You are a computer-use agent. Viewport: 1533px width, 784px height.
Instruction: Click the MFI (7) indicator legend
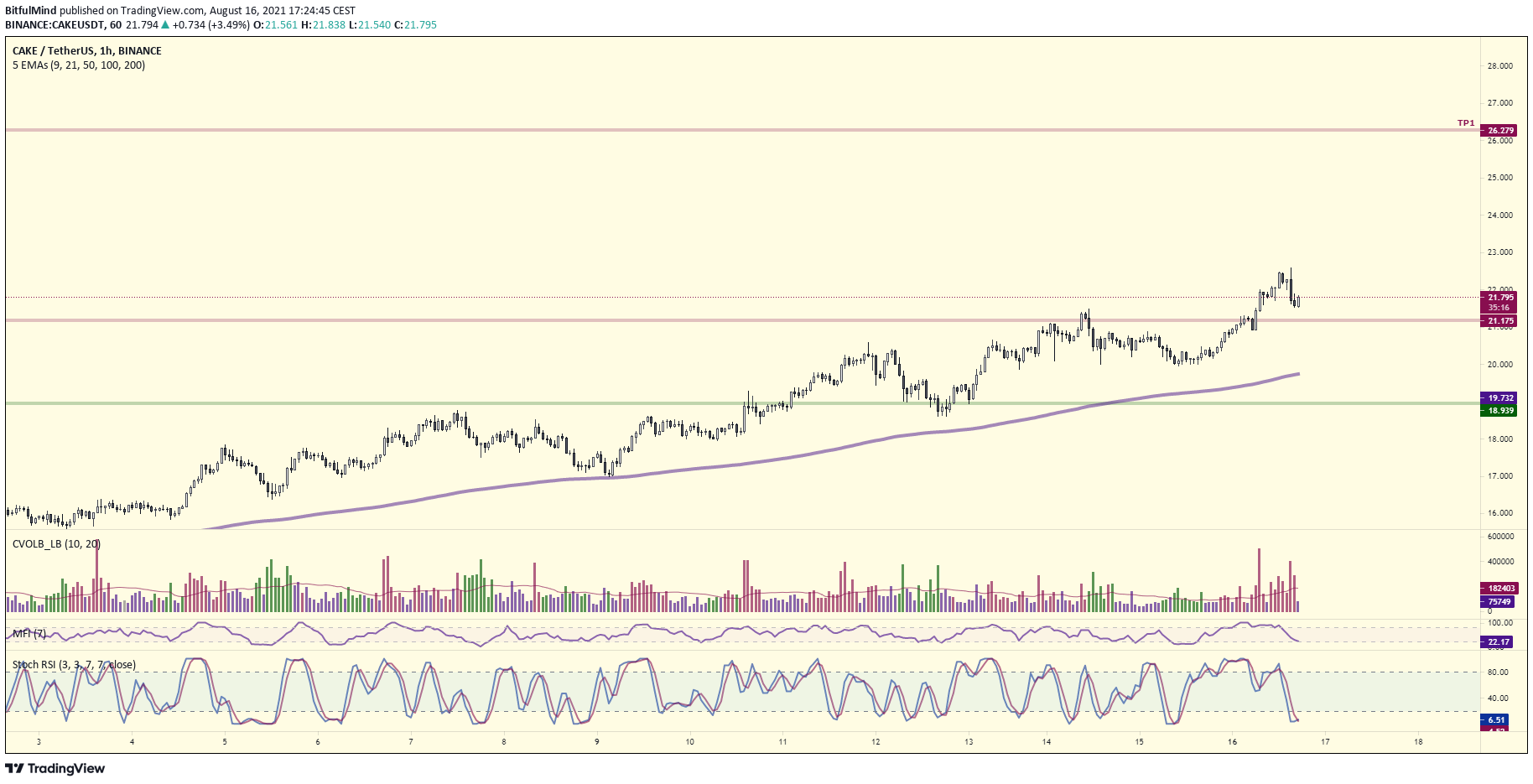[x=29, y=633]
